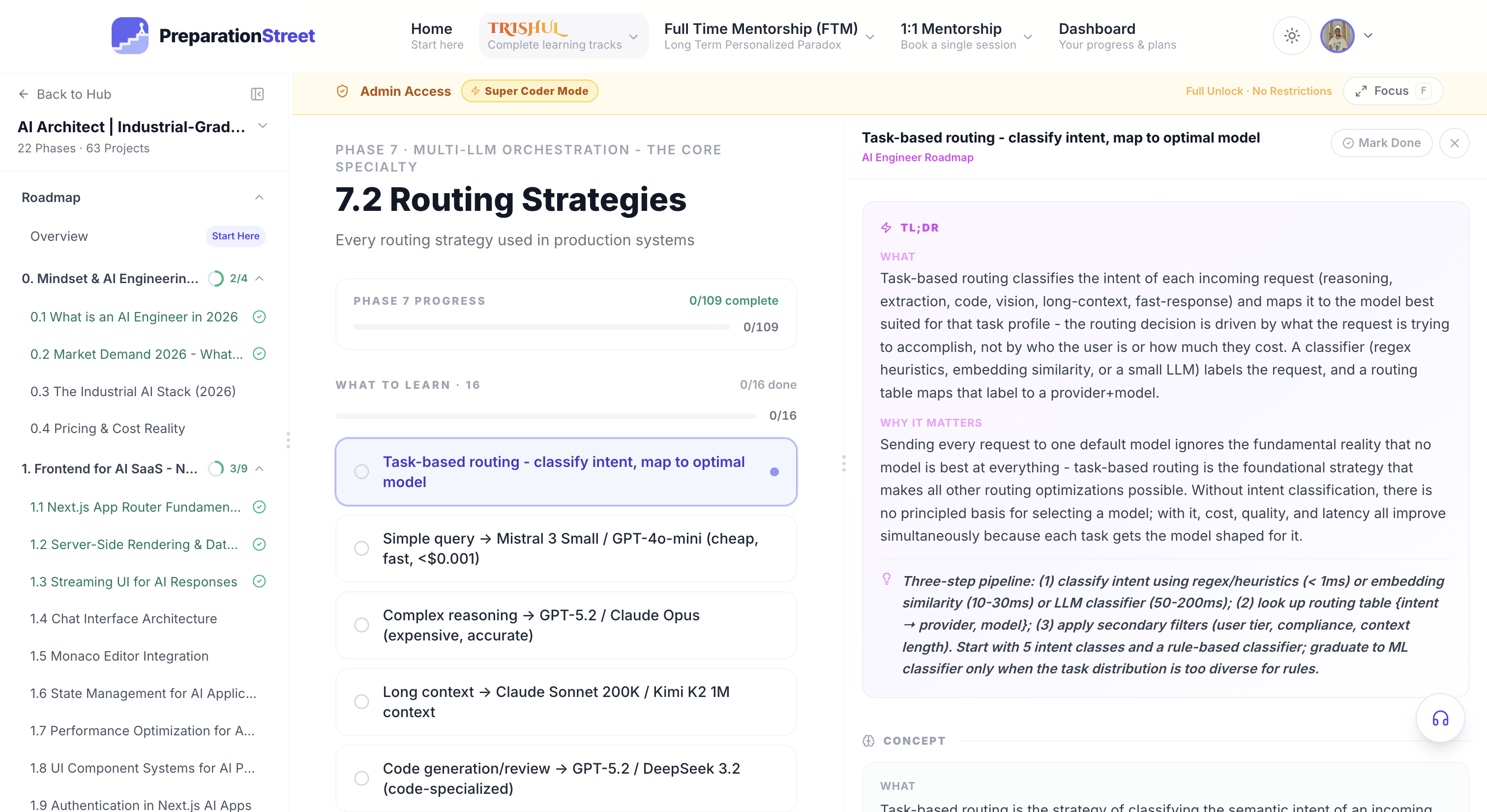Toggle the sun theme switcher icon
The image size is (1487, 812).
point(1292,36)
